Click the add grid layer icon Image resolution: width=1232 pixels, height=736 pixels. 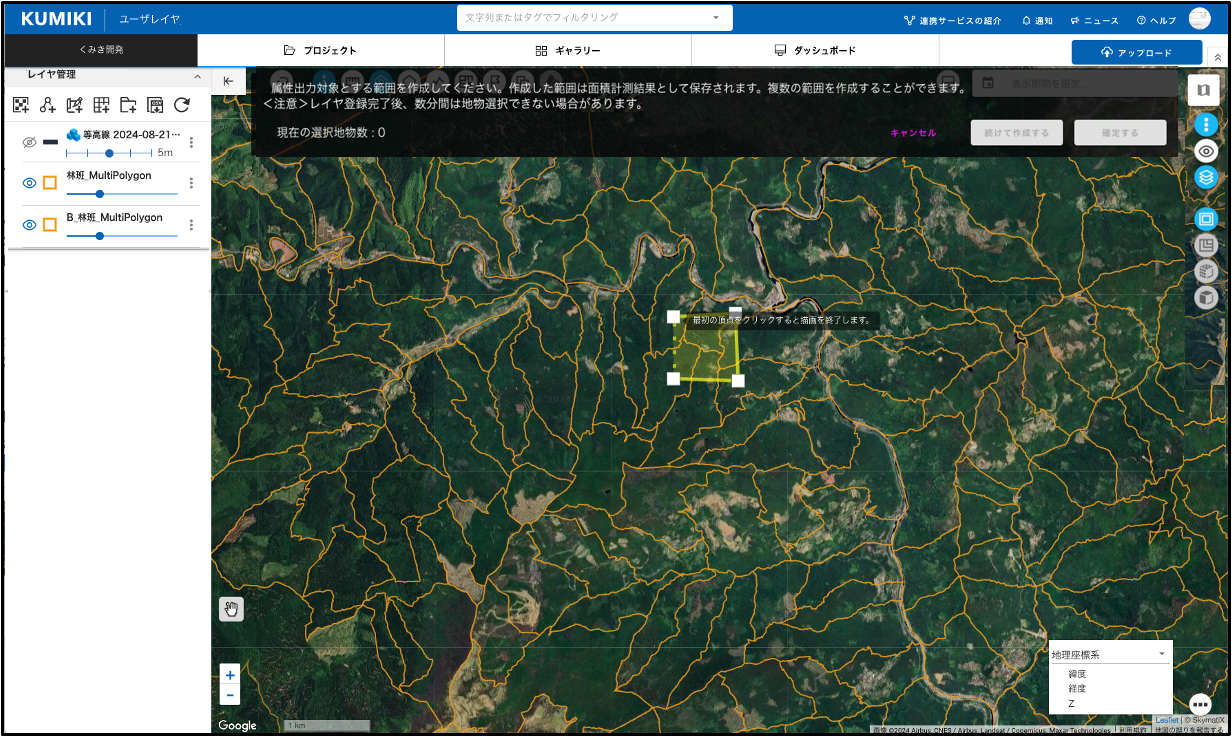(x=101, y=105)
